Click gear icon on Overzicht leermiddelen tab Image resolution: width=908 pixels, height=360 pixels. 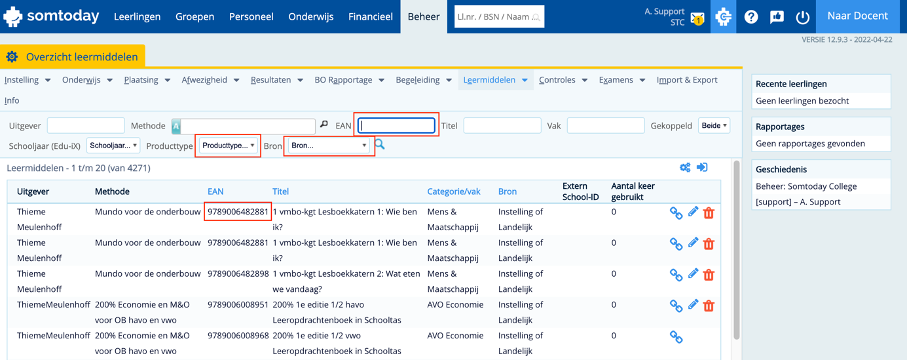[12, 57]
